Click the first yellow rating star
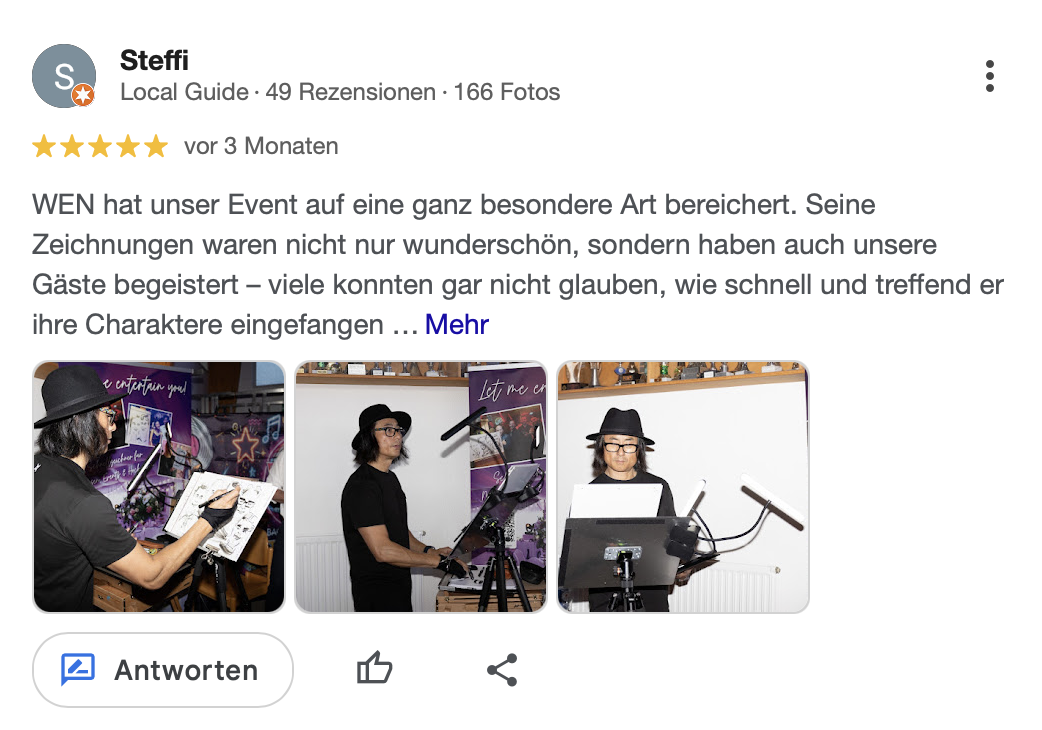 click(44, 146)
